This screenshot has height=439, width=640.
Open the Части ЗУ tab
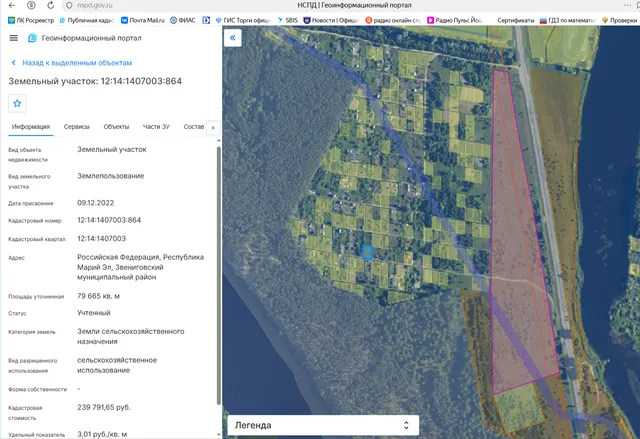[x=156, y=127]
